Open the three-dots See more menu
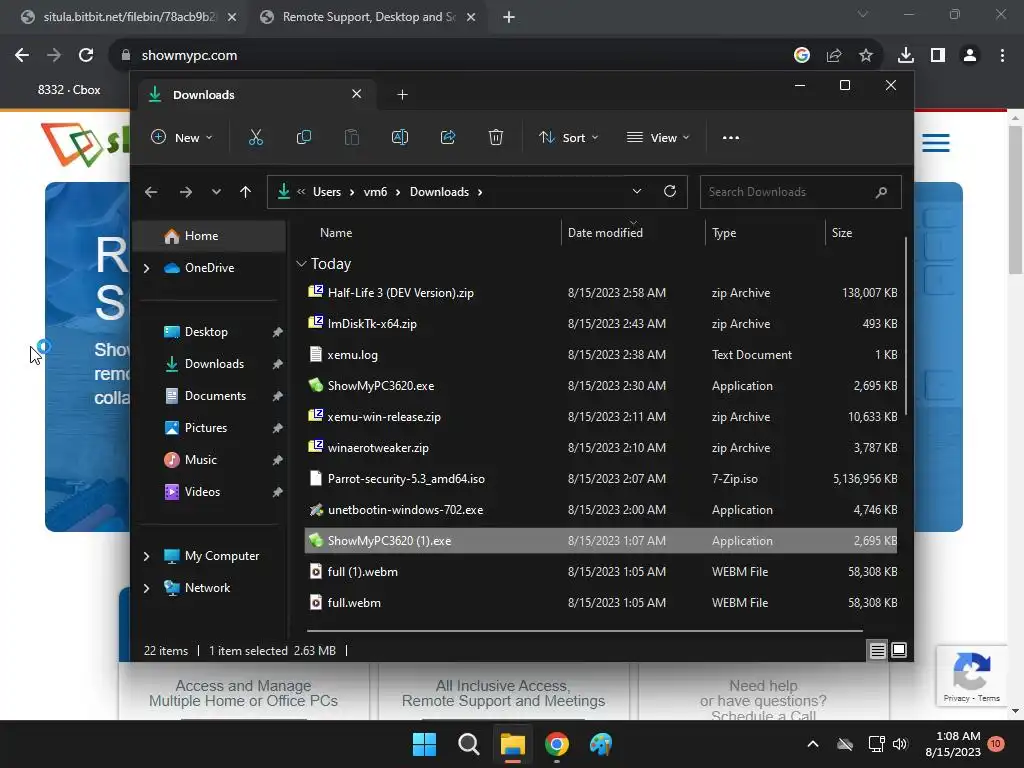The height and width of the screenshot is (768, 1024). (731, 138)
